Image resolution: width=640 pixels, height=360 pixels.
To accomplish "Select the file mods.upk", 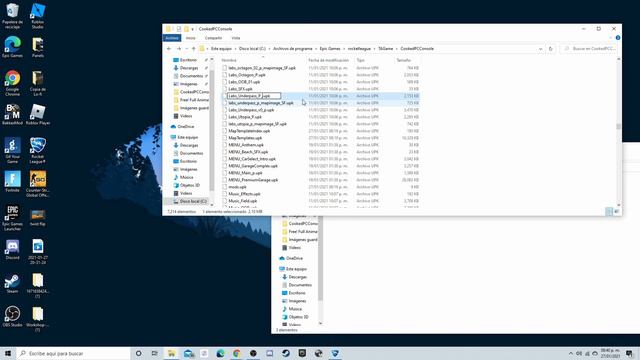I will point(238,187).
